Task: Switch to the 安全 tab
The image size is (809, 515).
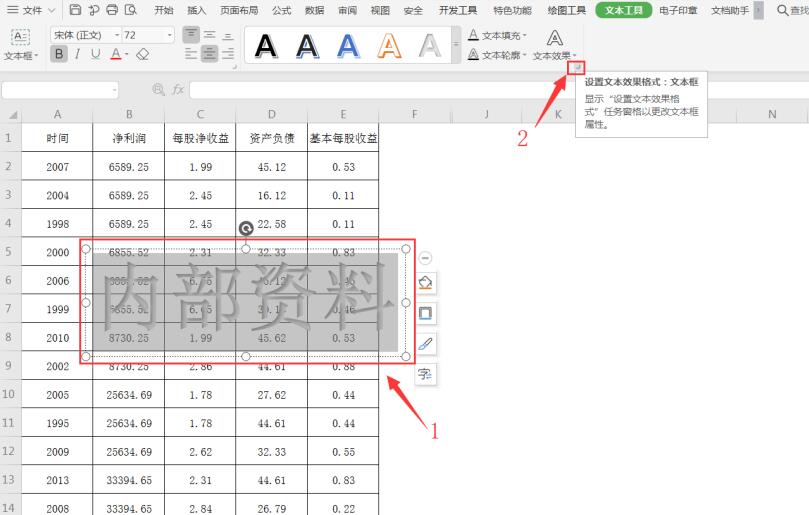Action: pos(413,10)
